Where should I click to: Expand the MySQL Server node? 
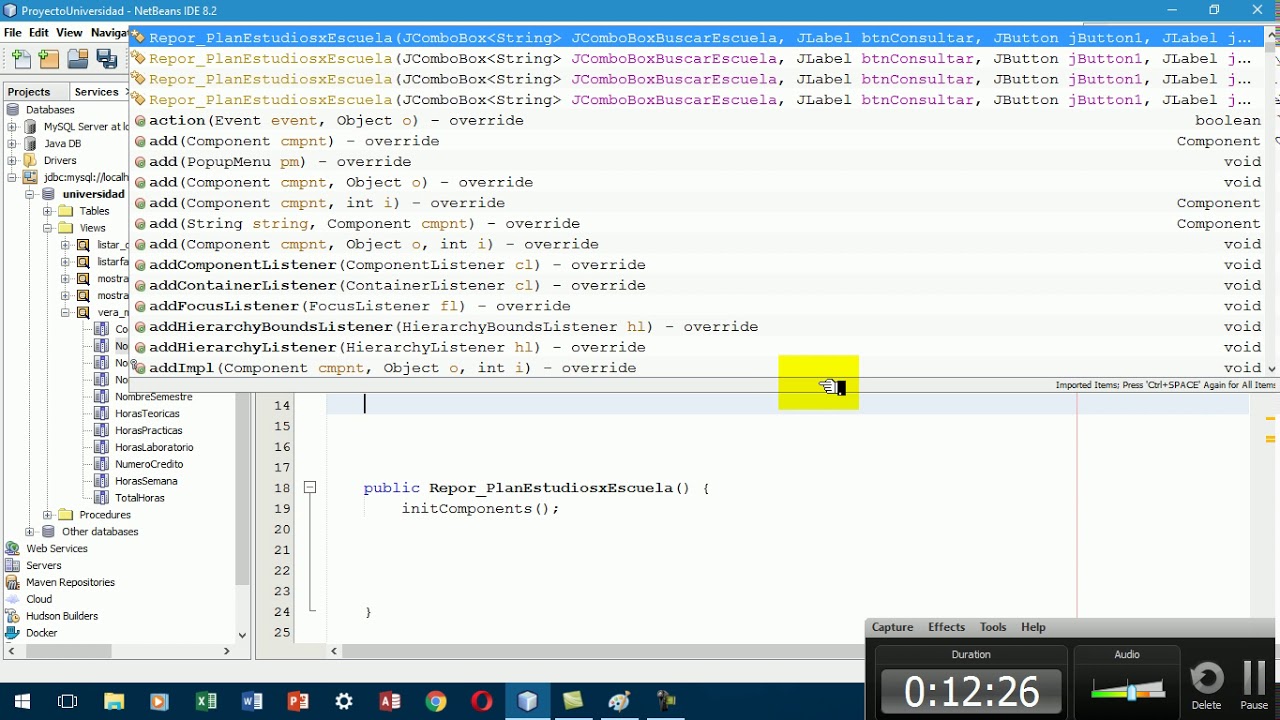point(12,127)
